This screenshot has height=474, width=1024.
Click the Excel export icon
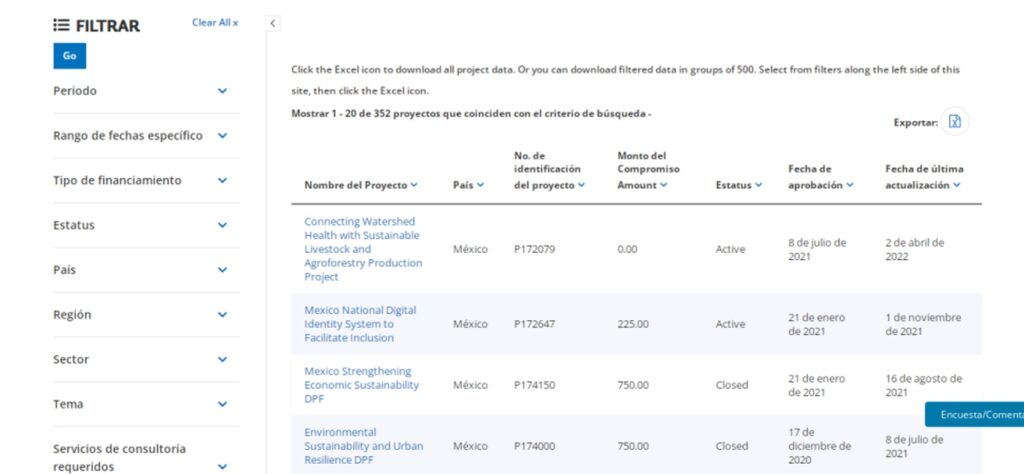[955, 121]
